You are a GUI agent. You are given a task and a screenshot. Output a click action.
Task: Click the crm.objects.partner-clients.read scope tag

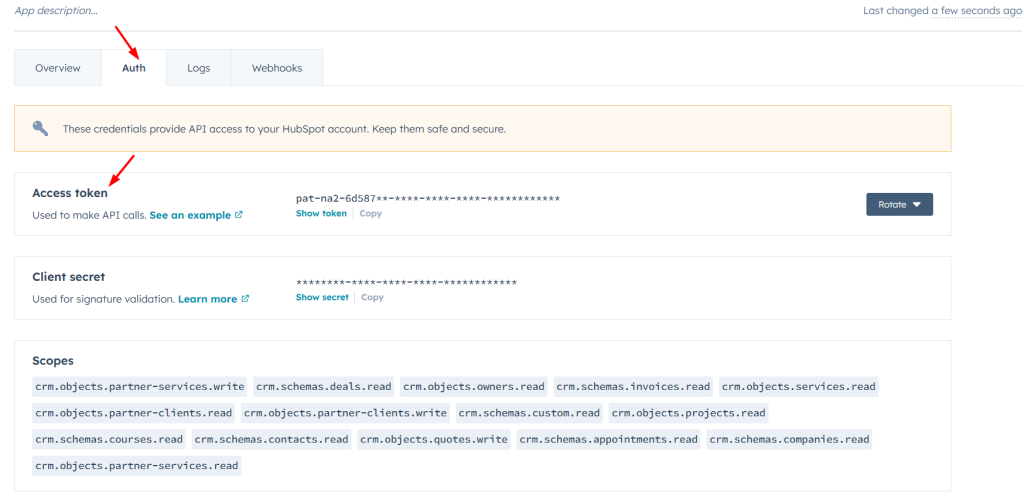134,413
